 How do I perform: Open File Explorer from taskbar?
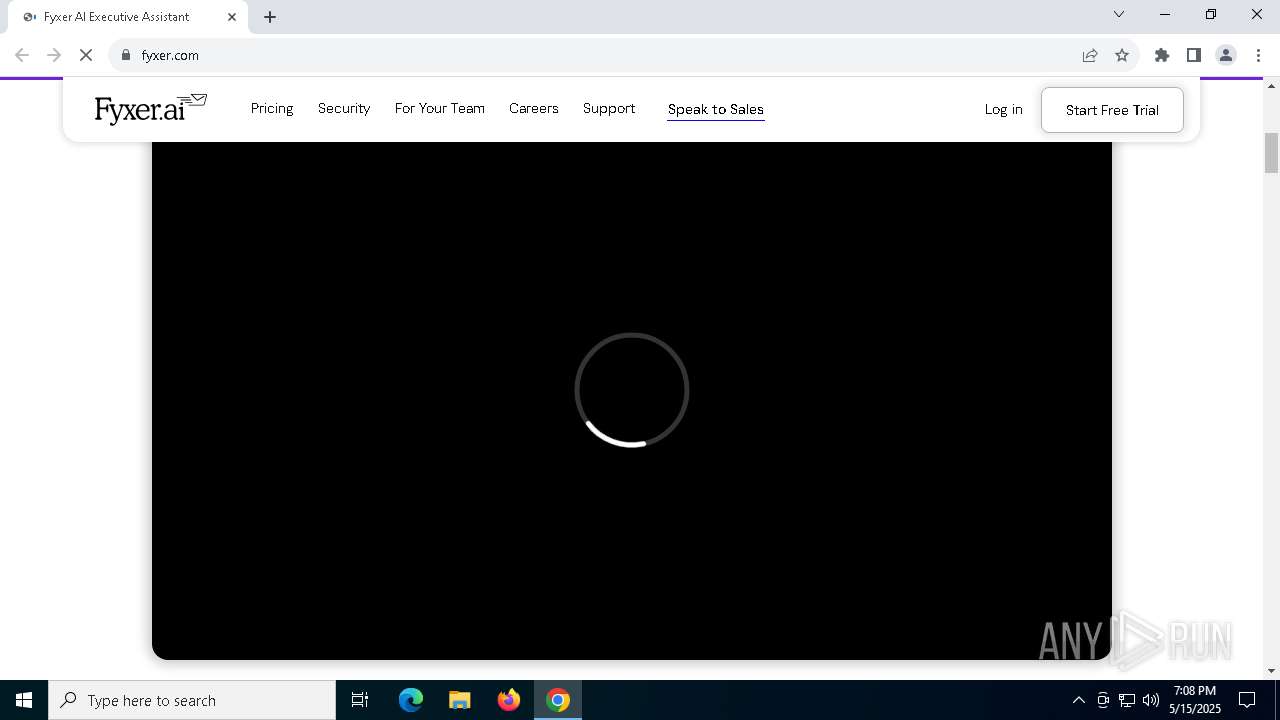(460, 700)
